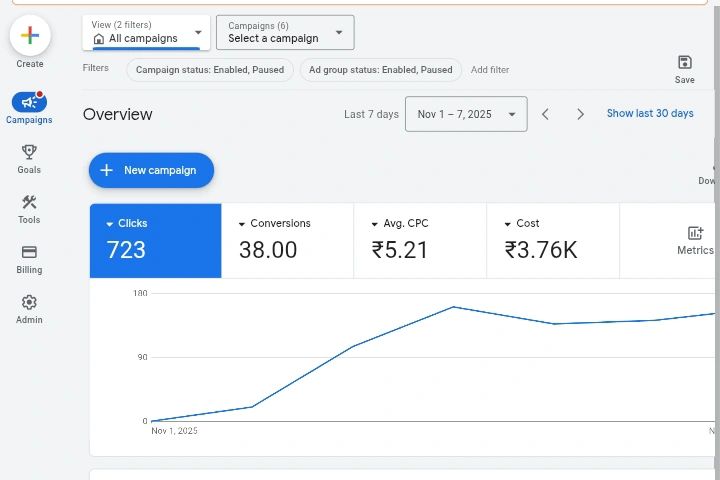Click Add filter field

tap(490, 70)
